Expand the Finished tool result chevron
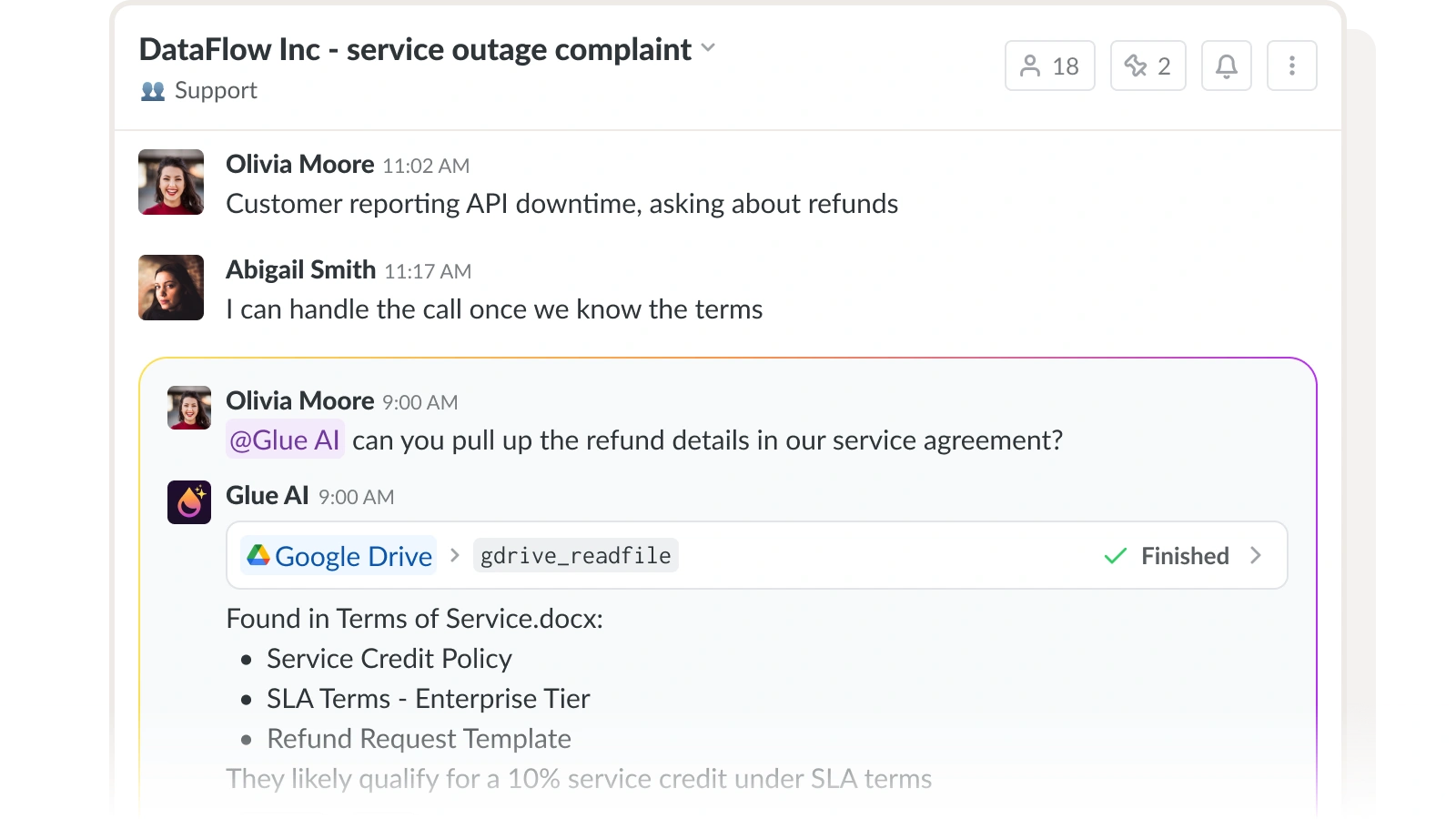Image resolution: width=1456 pixels, height=819 pixels. (1256, 555)
